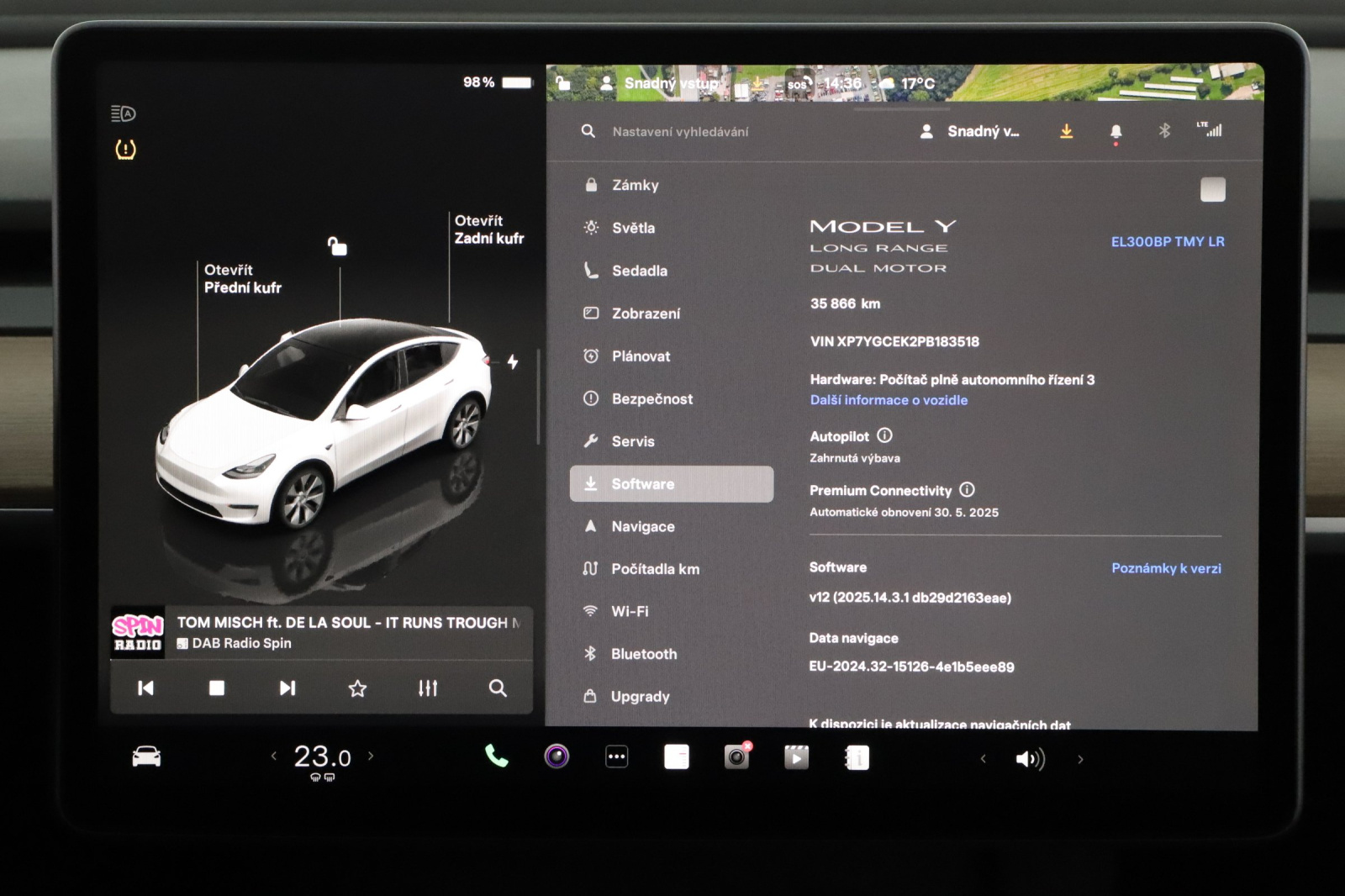
Task: Open the notifications bell icon
Action: [x=1116, y=132]
